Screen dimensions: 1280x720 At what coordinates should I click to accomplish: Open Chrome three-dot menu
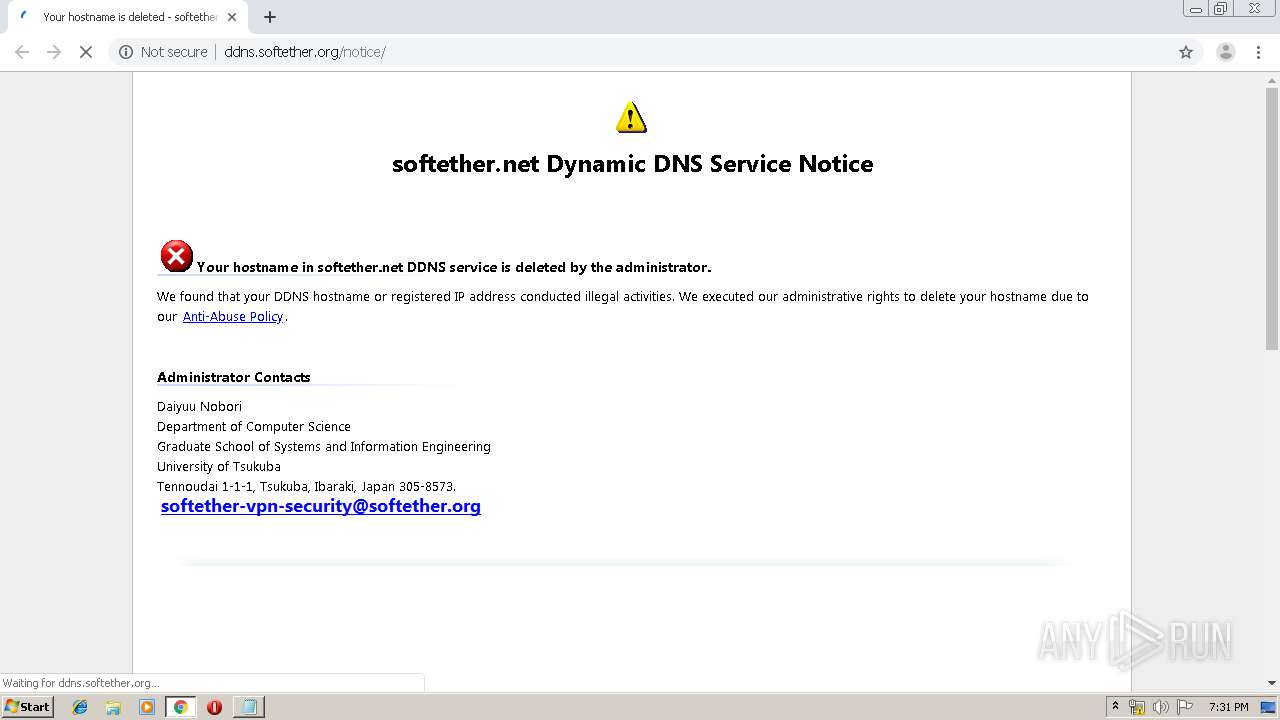(1259, 52)
